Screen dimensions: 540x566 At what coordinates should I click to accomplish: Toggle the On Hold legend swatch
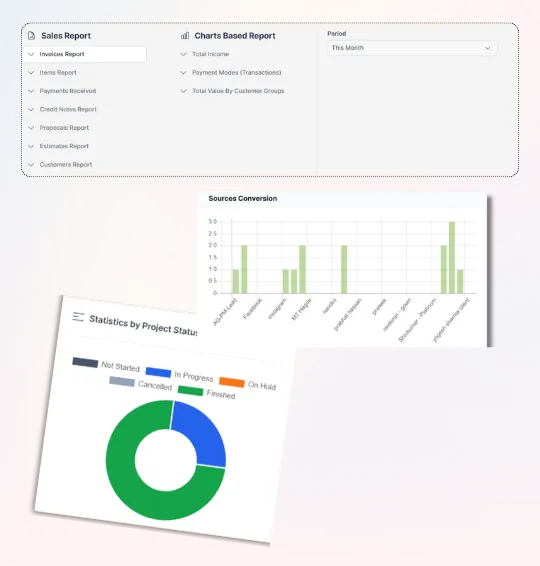[232, 382]
